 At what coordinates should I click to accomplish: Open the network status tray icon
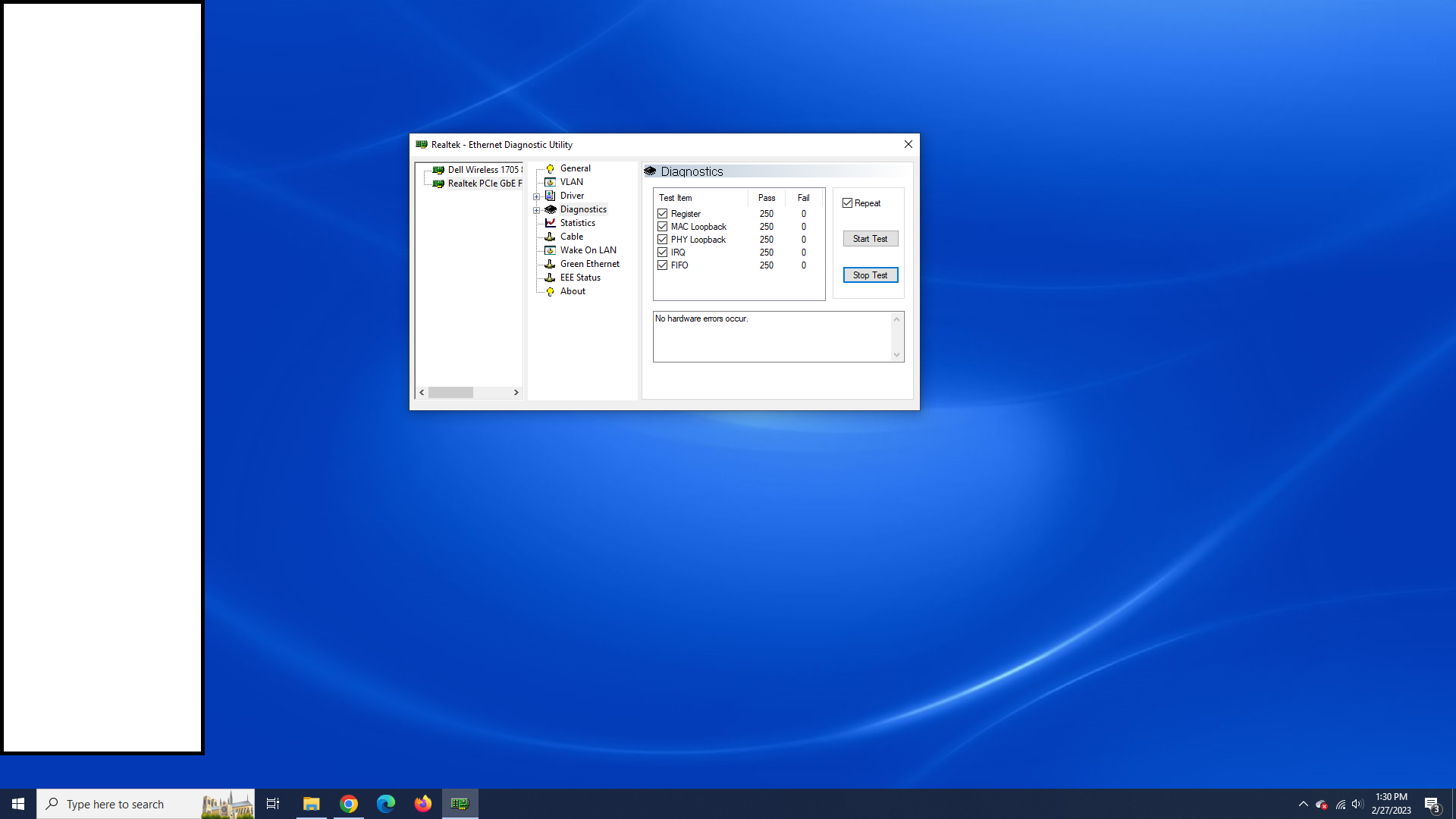coord(1341,804)
